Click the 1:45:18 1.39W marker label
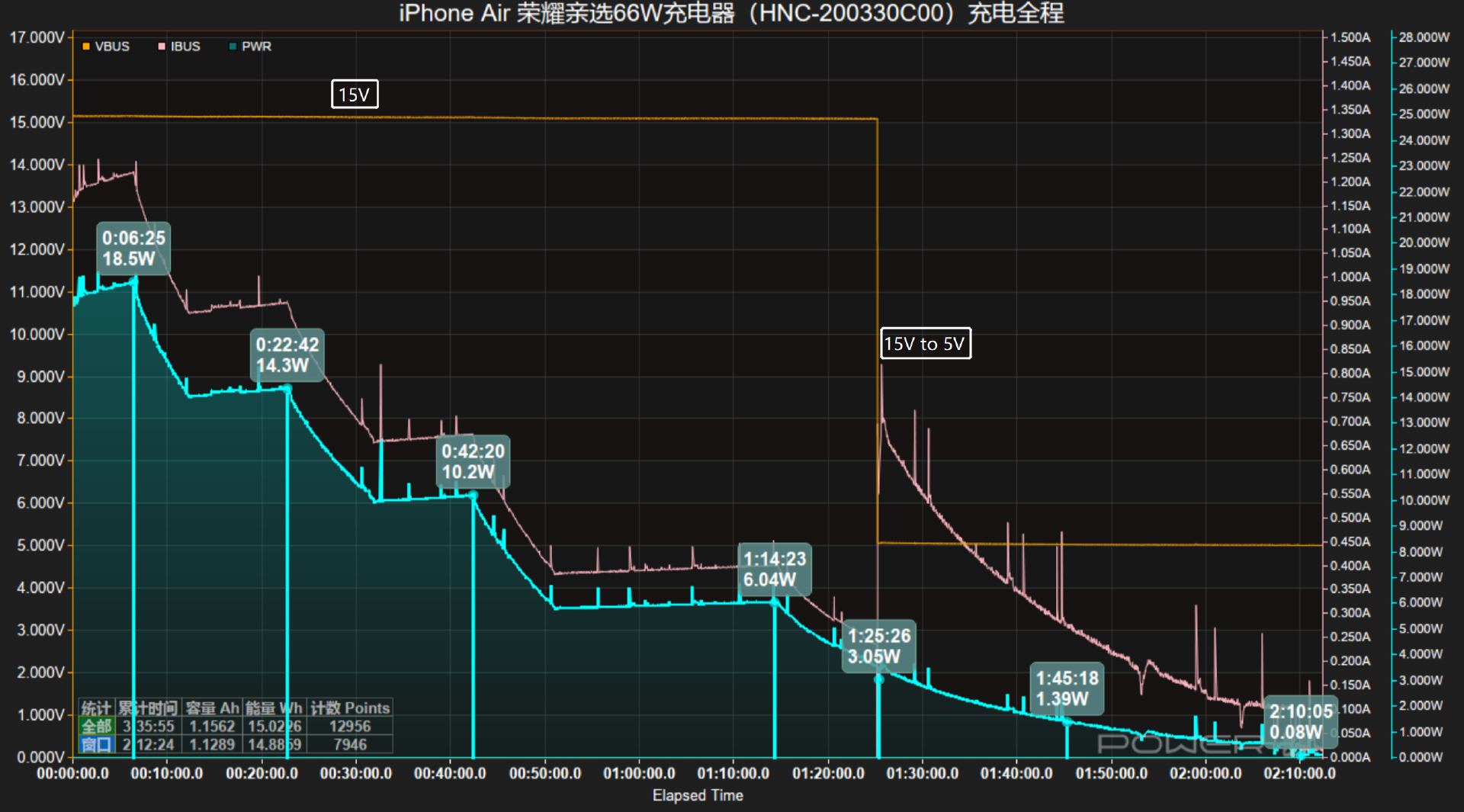This screenshot has height=812, width=1464. (1067, 688)
